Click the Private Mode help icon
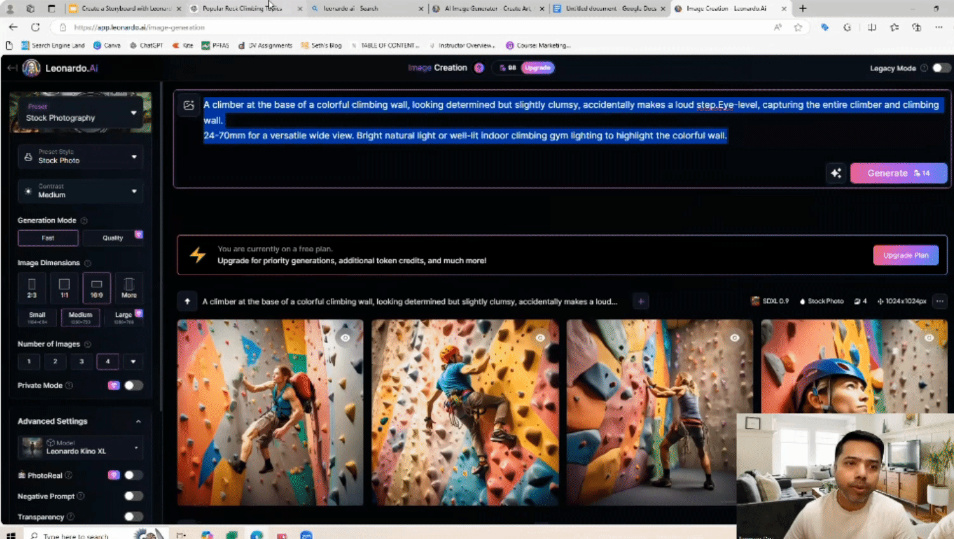 coord(69,386)
